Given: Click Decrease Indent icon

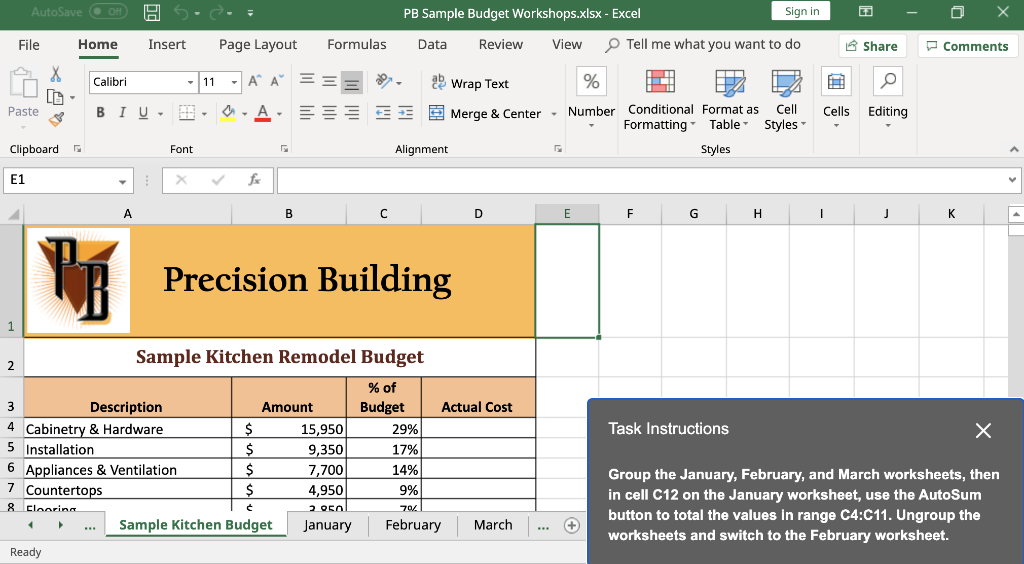Looking at the screenshot, I should pos(383,113).
